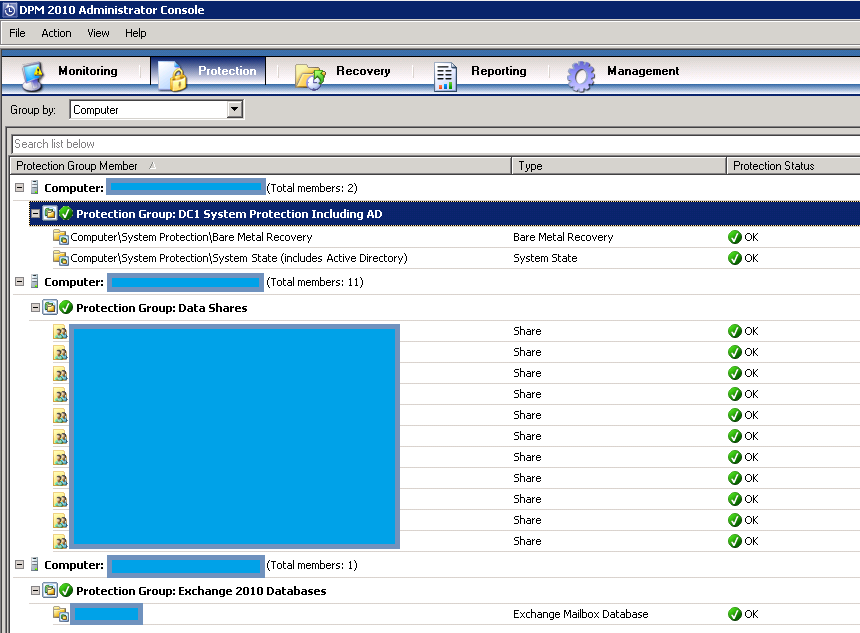The height and width of the screenshot is (633, 860).
Task: Click the Reporting chart sheet icon
Action: (x=445, y=76)
